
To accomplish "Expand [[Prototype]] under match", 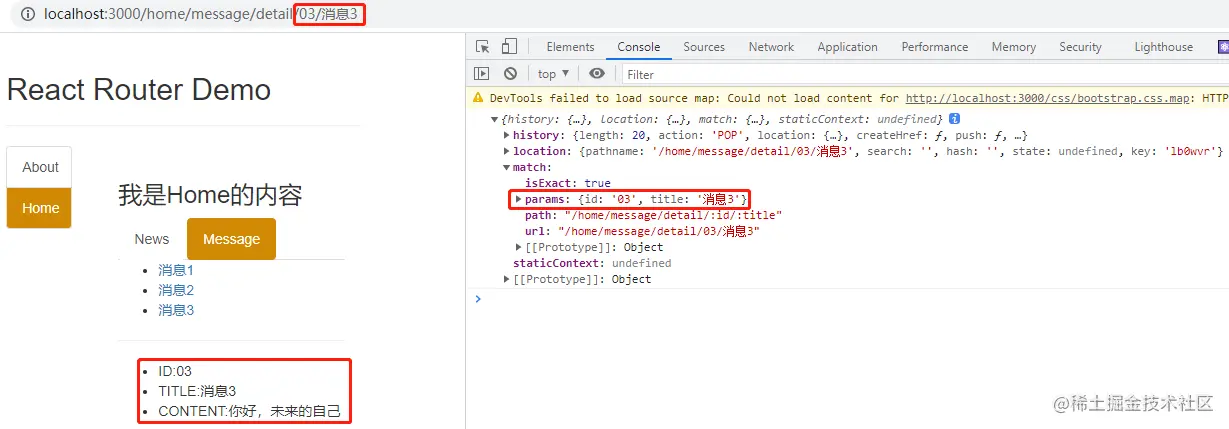I will pos(518,247).
